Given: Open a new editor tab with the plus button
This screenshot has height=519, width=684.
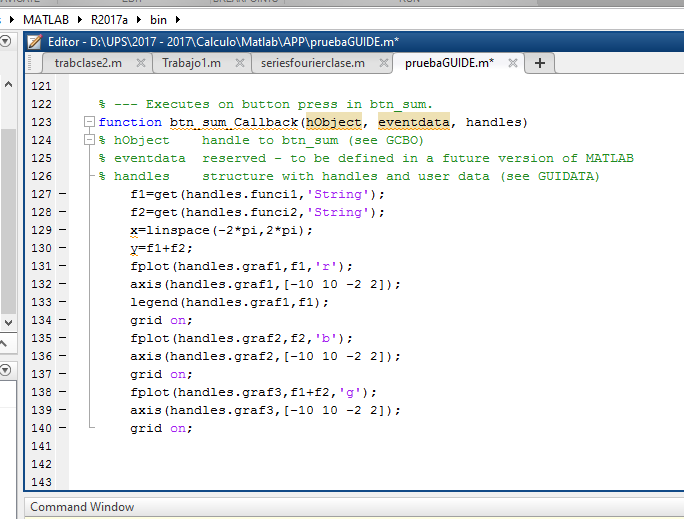Looking at the screenshot, I should pyautogui.click(x=540, y=63).
